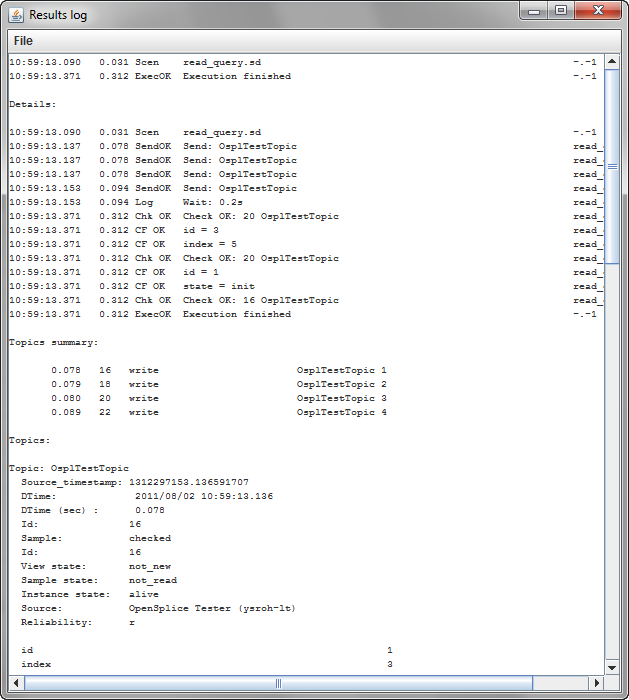Click 'Check OK: 16 OsplTestTopic' line
The height and width of the screenshot is (700, 629).
(261, 300)
